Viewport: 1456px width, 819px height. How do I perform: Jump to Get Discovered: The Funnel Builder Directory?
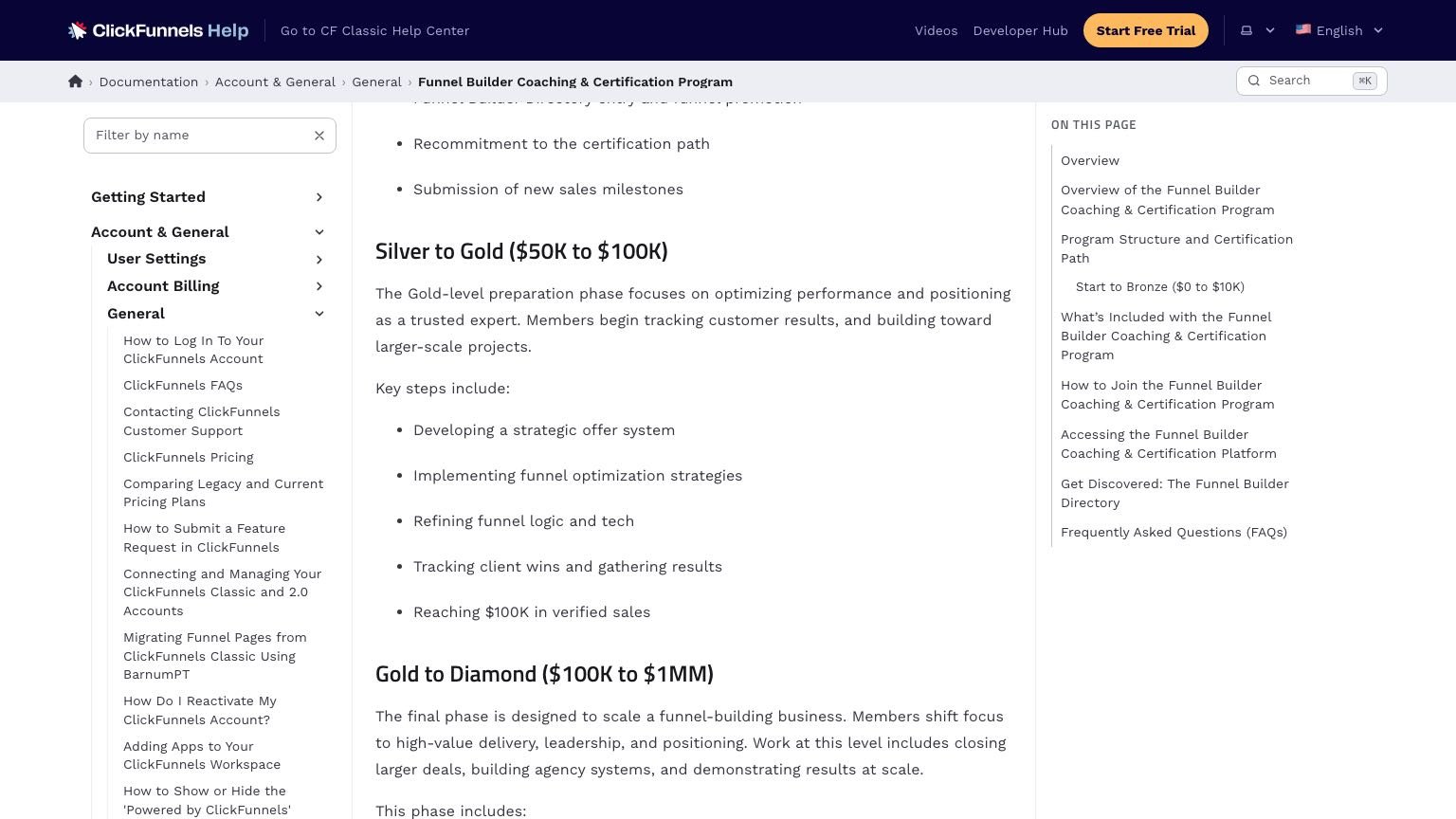[x=1174, y=494]
